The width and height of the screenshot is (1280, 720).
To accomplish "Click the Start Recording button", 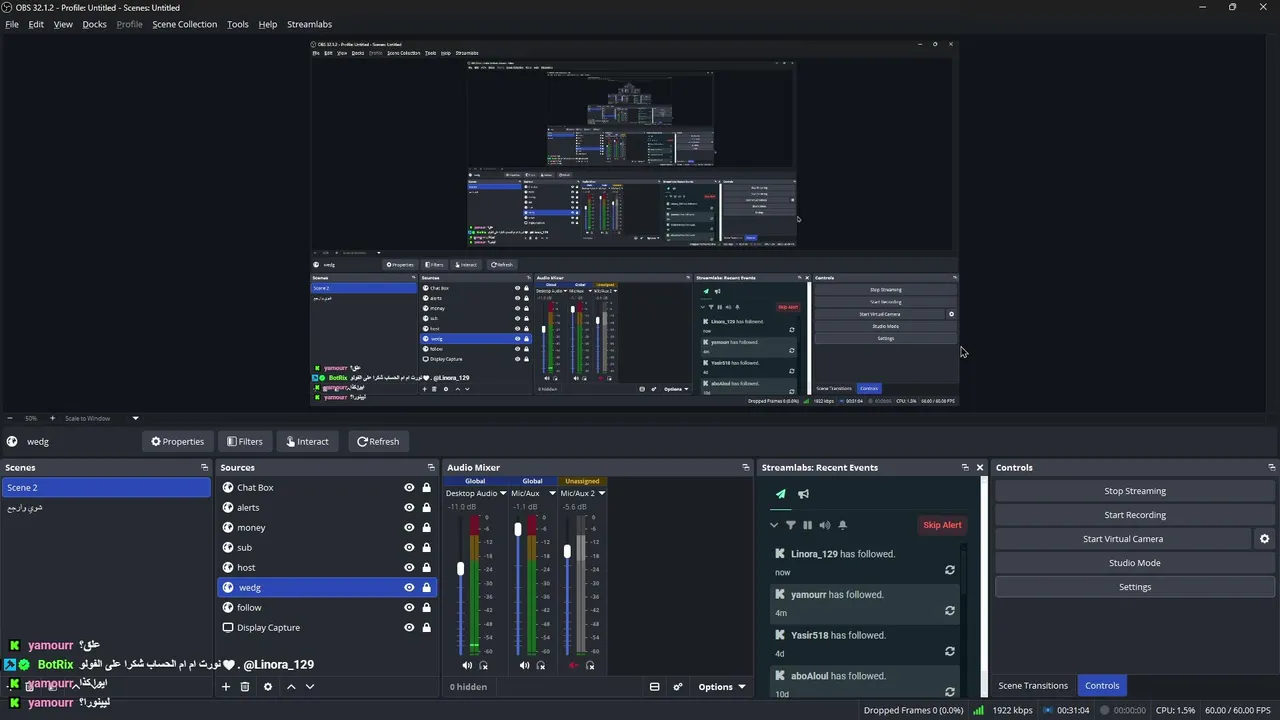I will 1135,515.
